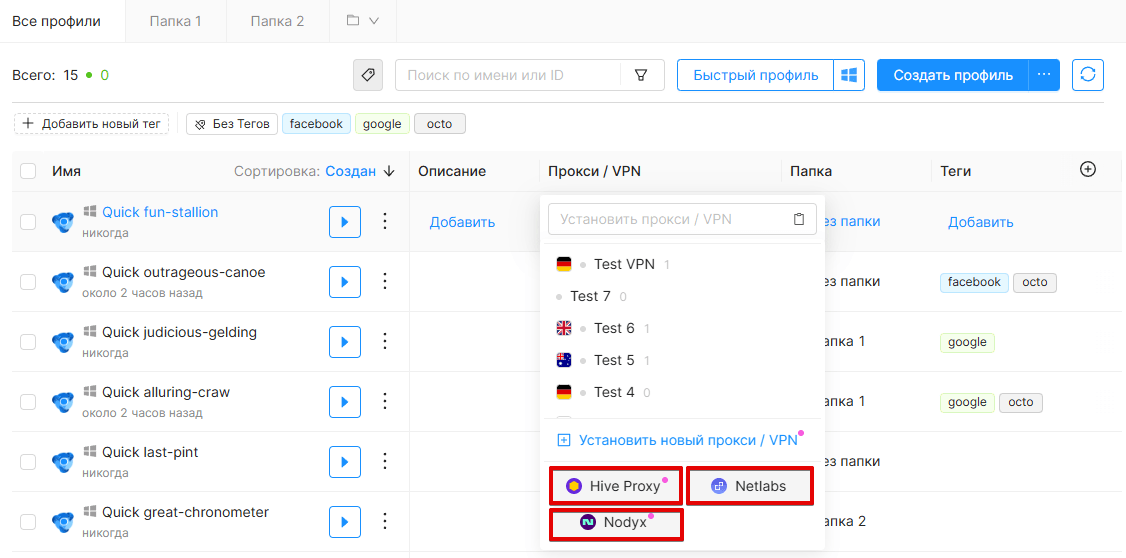This screenshot has width=1126, height=558.
Task: Click the browser icon of Quick last-pint
Action: pyautogui.click(x=63, y=462)
